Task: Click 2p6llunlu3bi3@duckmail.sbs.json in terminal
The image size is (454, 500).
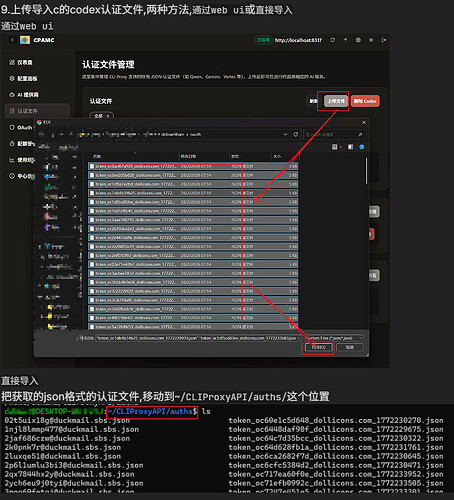Action: [x=74, y=465]
